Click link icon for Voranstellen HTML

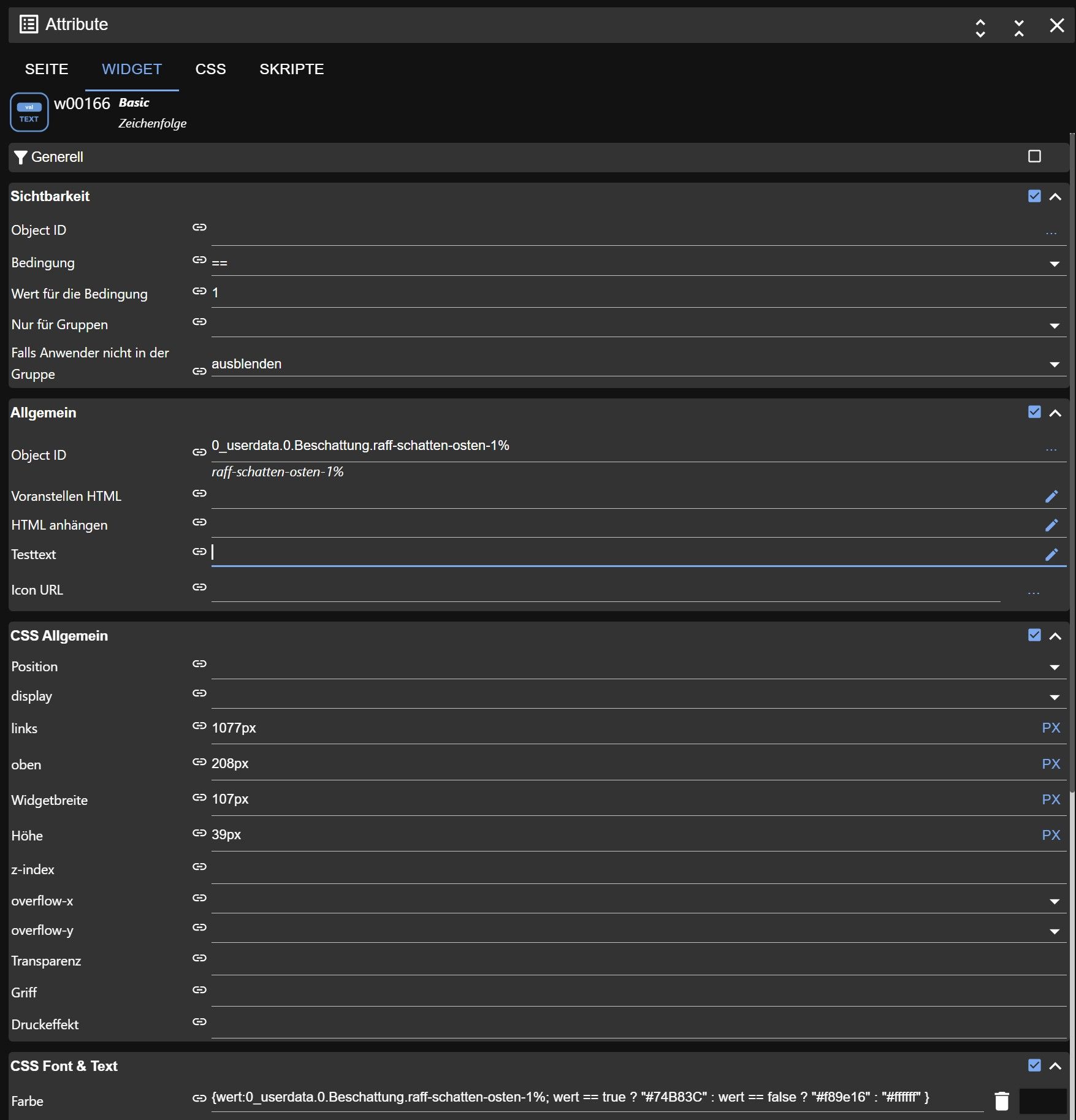(199, 493)
